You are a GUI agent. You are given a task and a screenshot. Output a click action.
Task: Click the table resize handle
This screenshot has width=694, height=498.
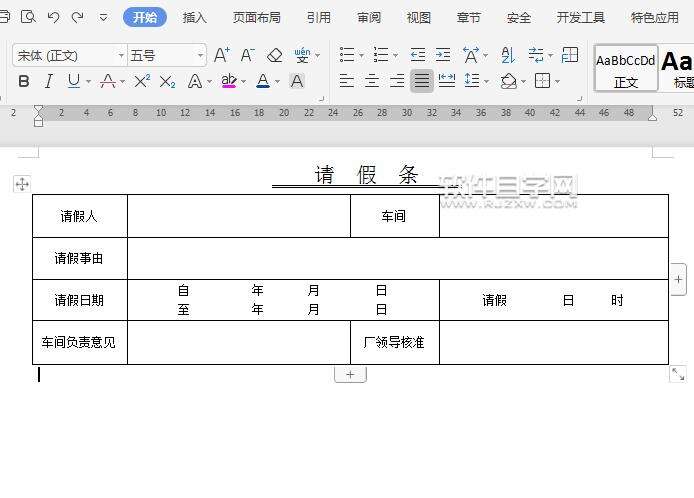[678, 374]
